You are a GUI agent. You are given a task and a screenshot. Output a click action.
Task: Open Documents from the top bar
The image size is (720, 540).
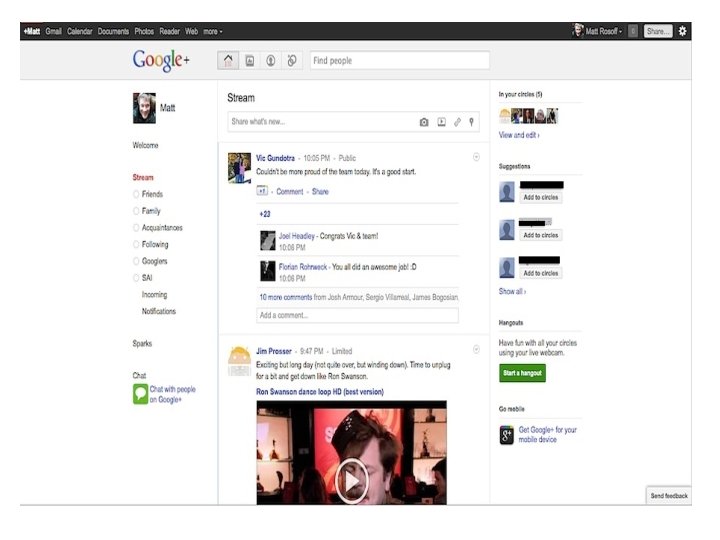tap(113, 31)
